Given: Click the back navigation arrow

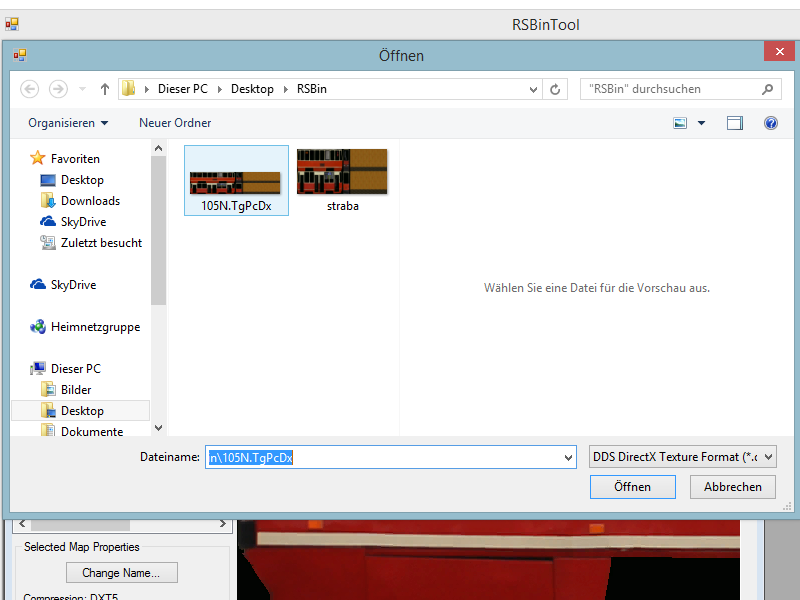Looking at the screenshot, I should tap(29, 89).
